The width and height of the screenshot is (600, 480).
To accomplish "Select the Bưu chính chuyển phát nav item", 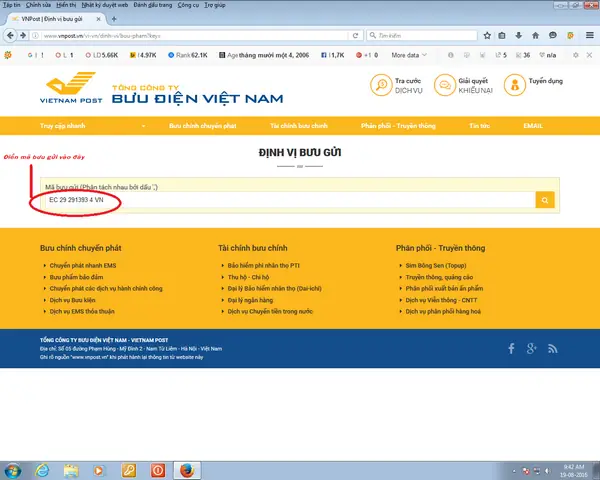I will [203, 126].
